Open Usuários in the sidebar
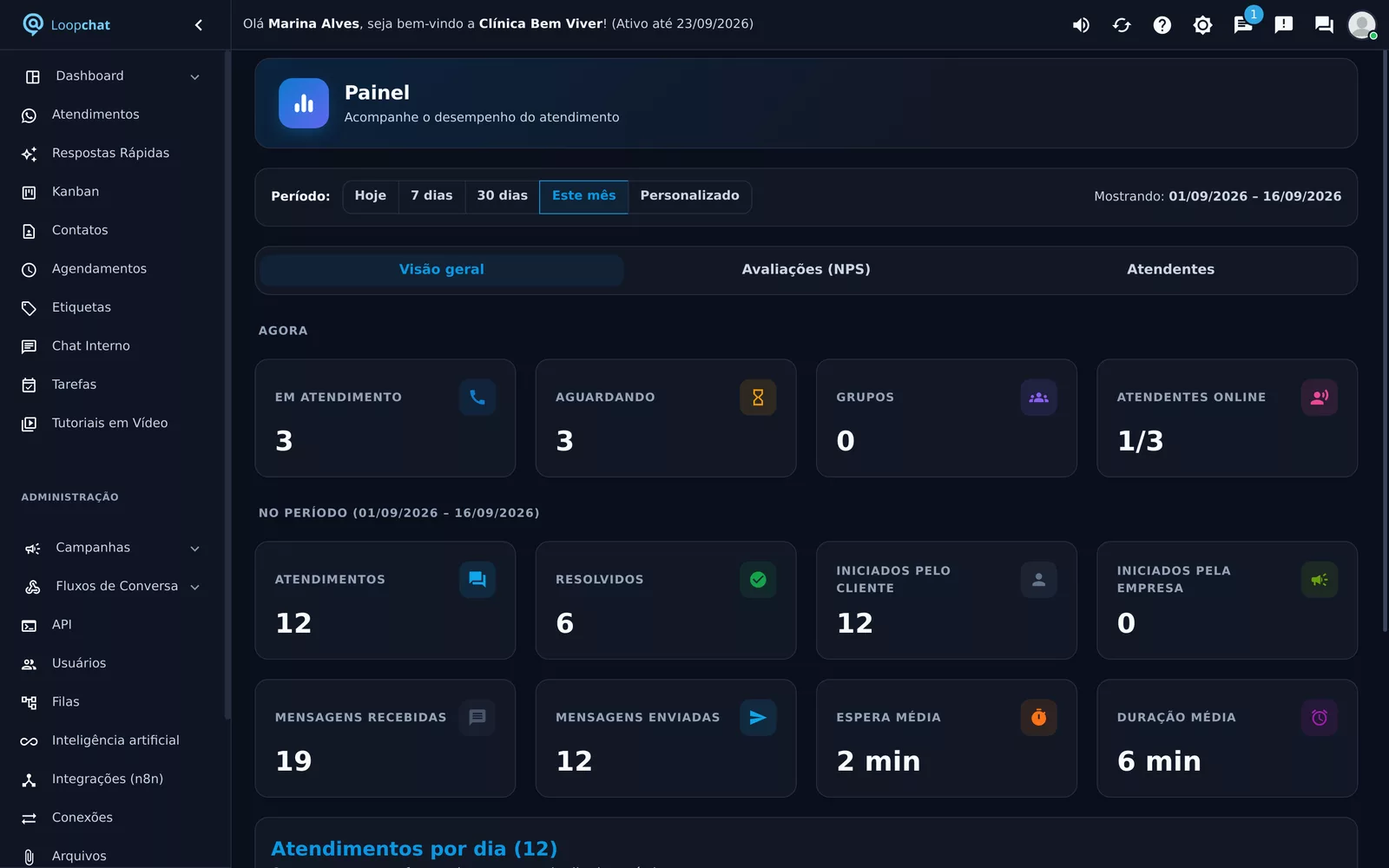 tap(113, 664)
